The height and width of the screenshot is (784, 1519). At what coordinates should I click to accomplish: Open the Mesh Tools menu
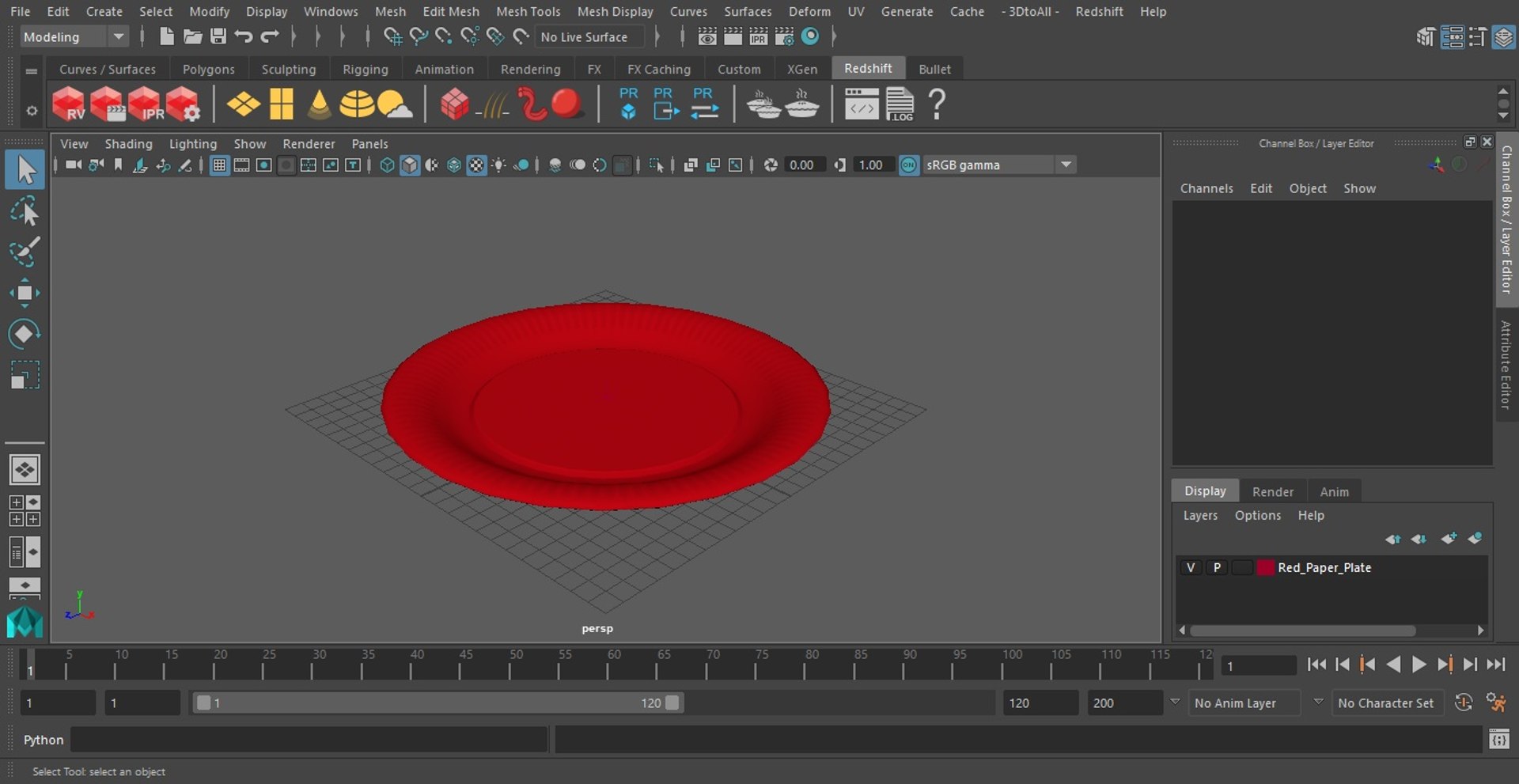point(528,11)
